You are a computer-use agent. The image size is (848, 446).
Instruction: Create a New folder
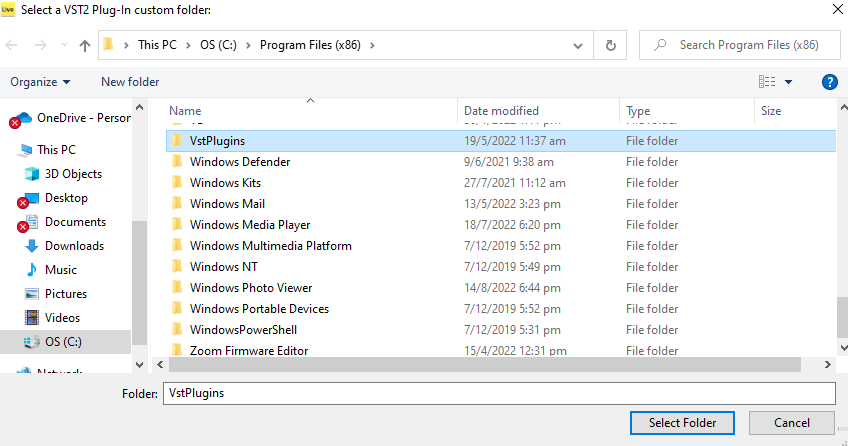130,82
